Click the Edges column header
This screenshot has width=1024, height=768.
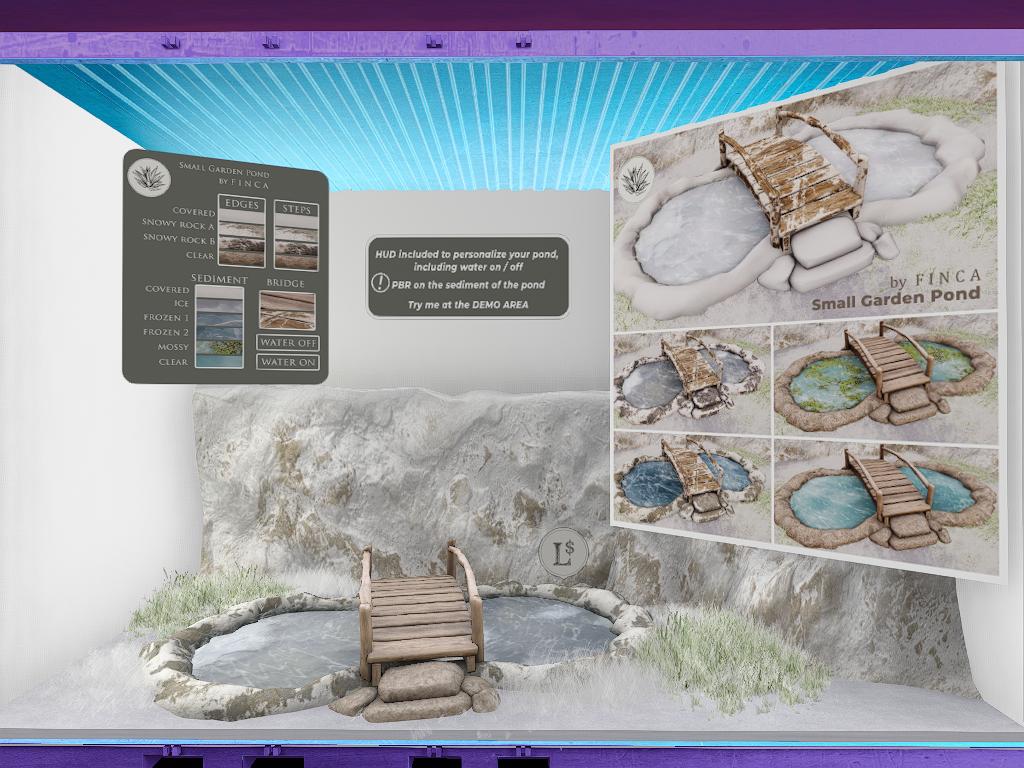coord(242,205)
